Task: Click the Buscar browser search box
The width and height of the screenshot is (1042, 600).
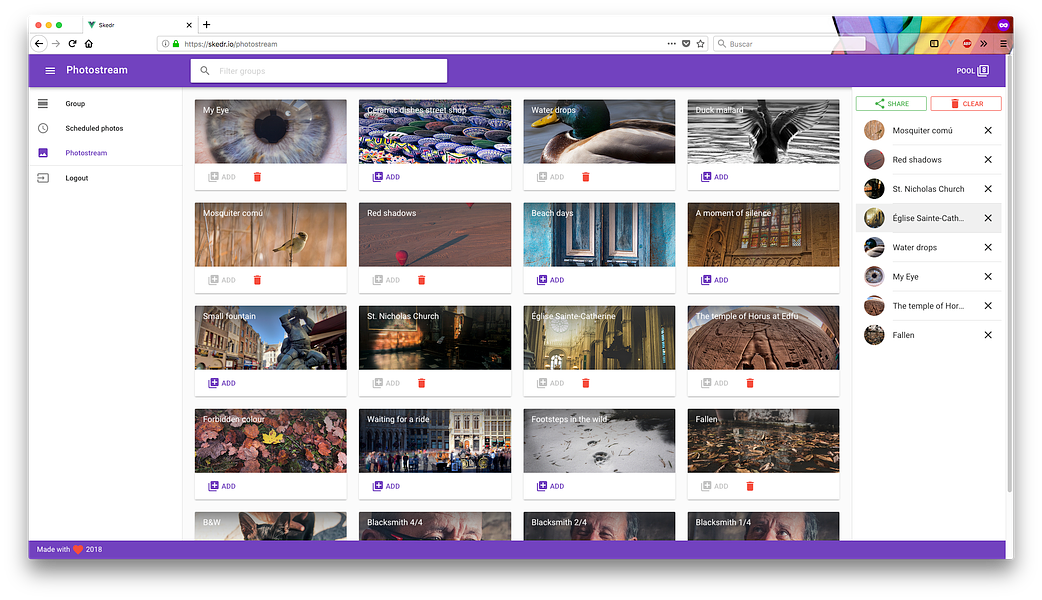Action: pyautogui.click(x=789, y=44)
